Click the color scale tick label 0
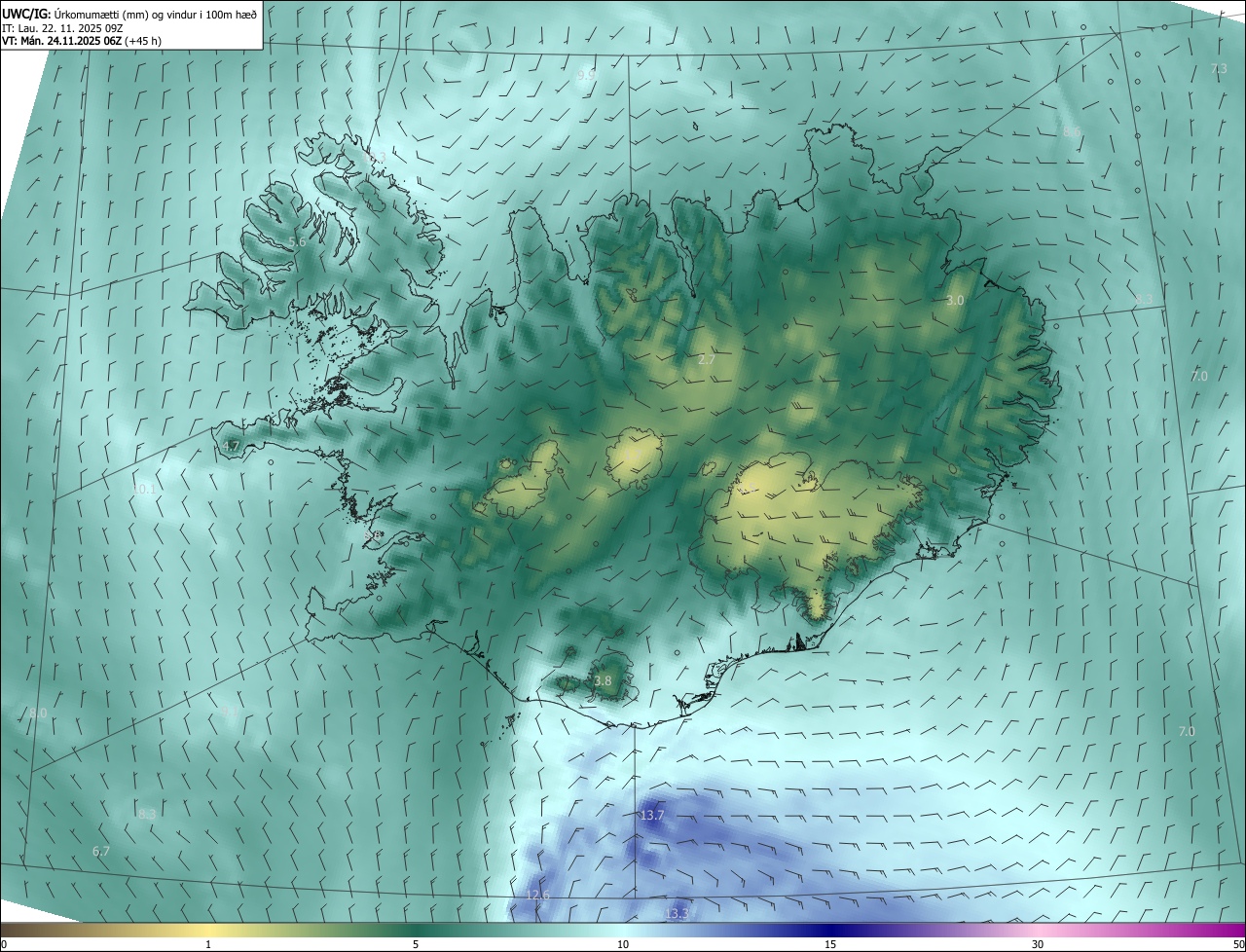This screenshot has height=952, width=1246. (x=3, y=945)
